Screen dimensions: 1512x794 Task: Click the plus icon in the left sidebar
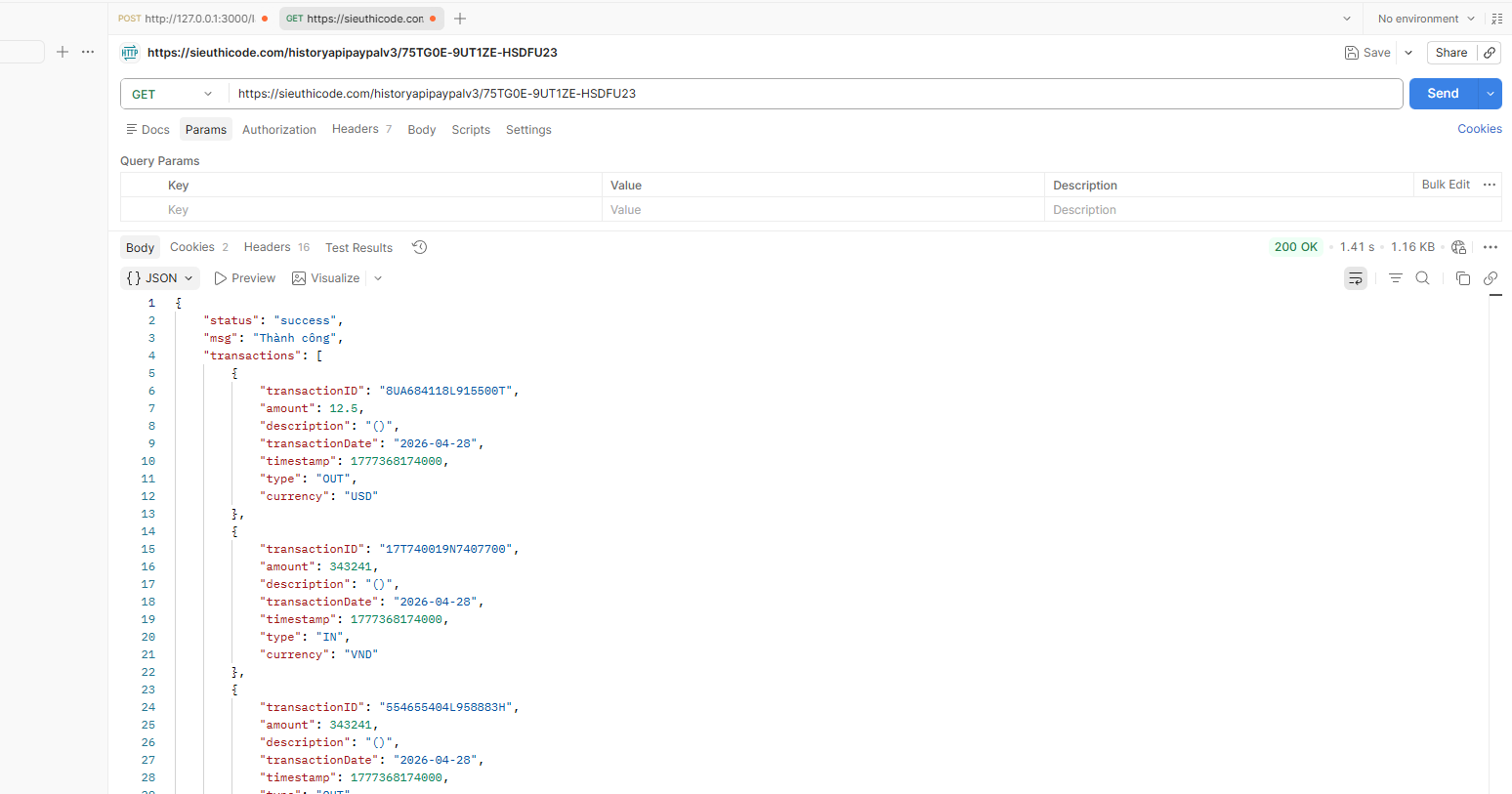[x=63, y=52]
